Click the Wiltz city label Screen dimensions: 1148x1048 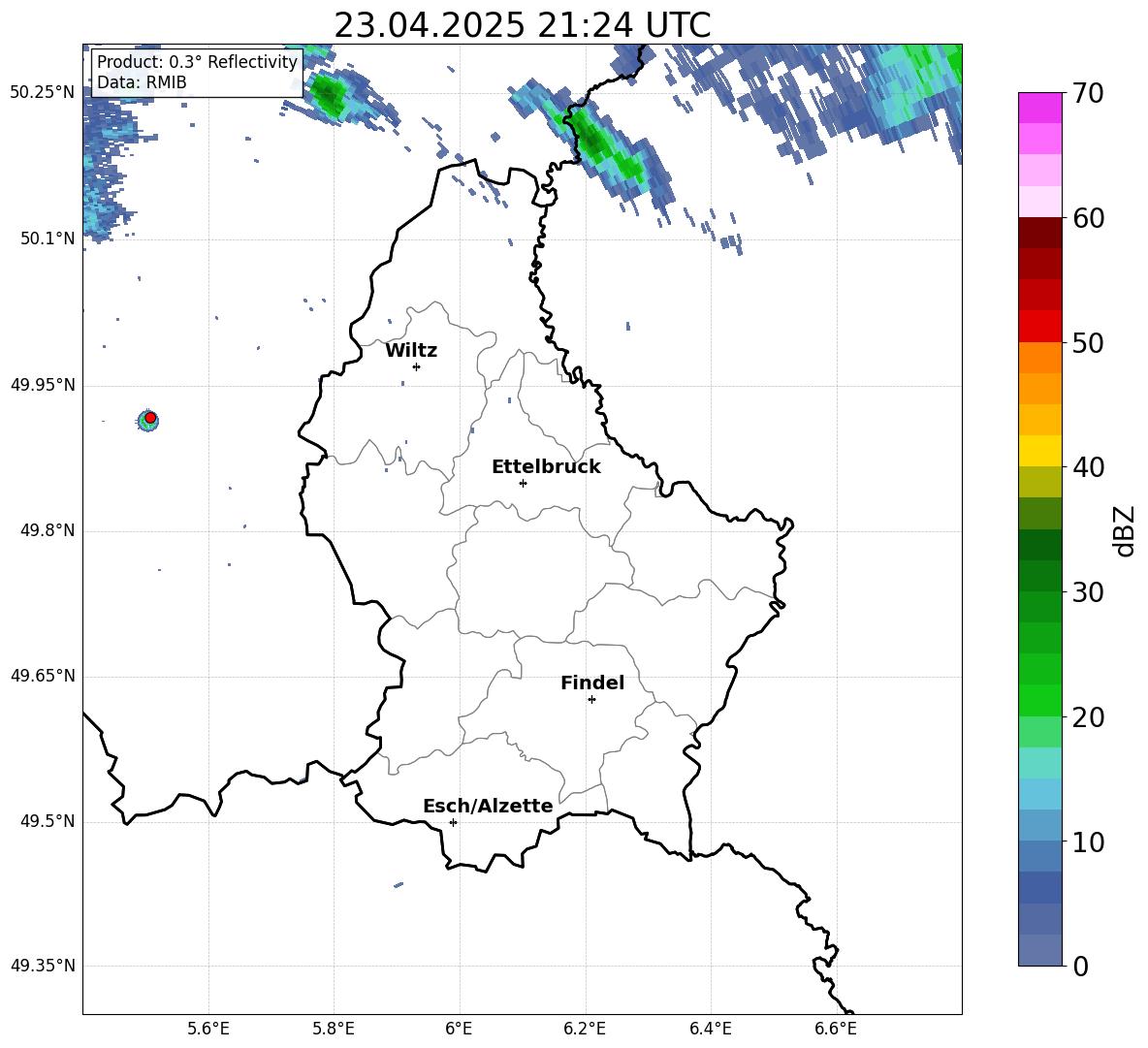(x=411, y=351)
